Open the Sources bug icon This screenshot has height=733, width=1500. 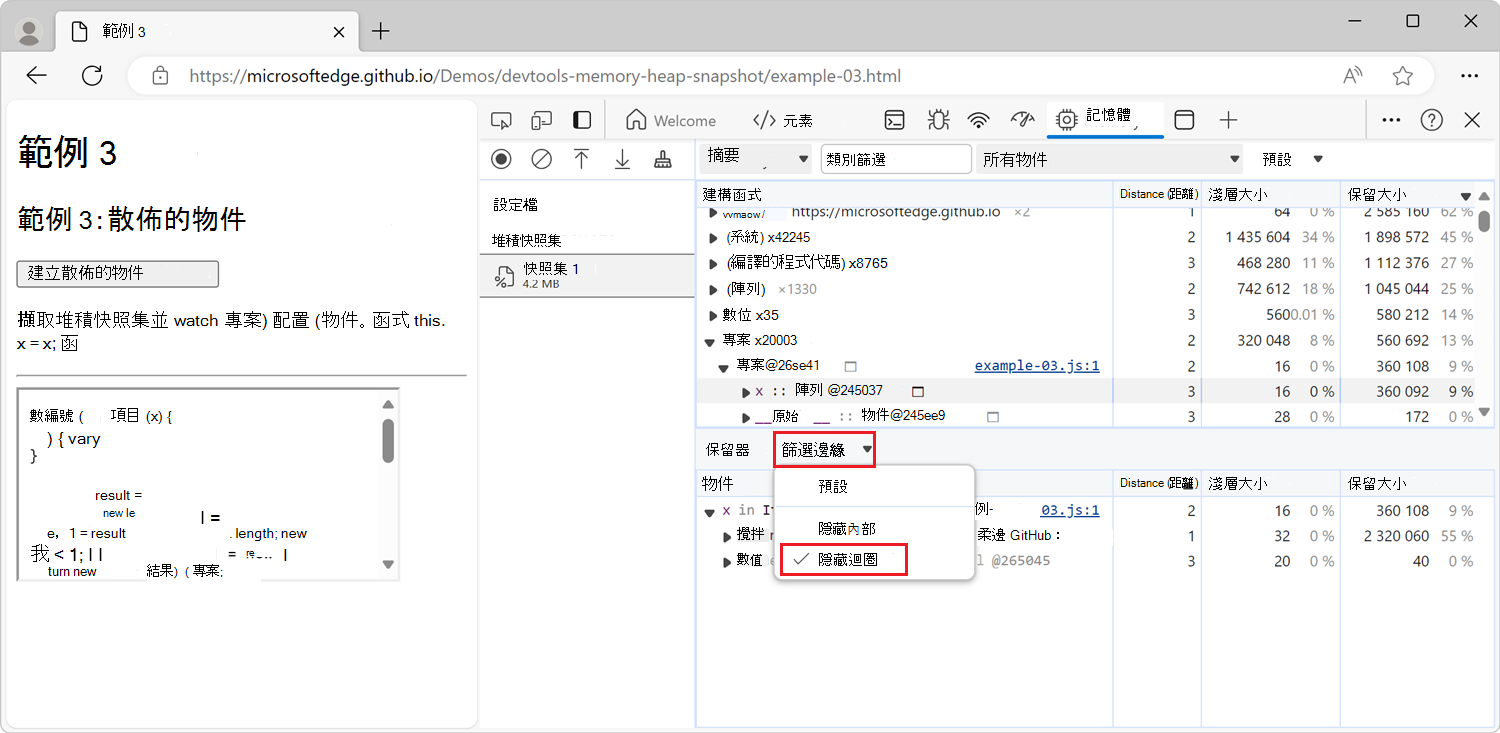pos(937,121)
